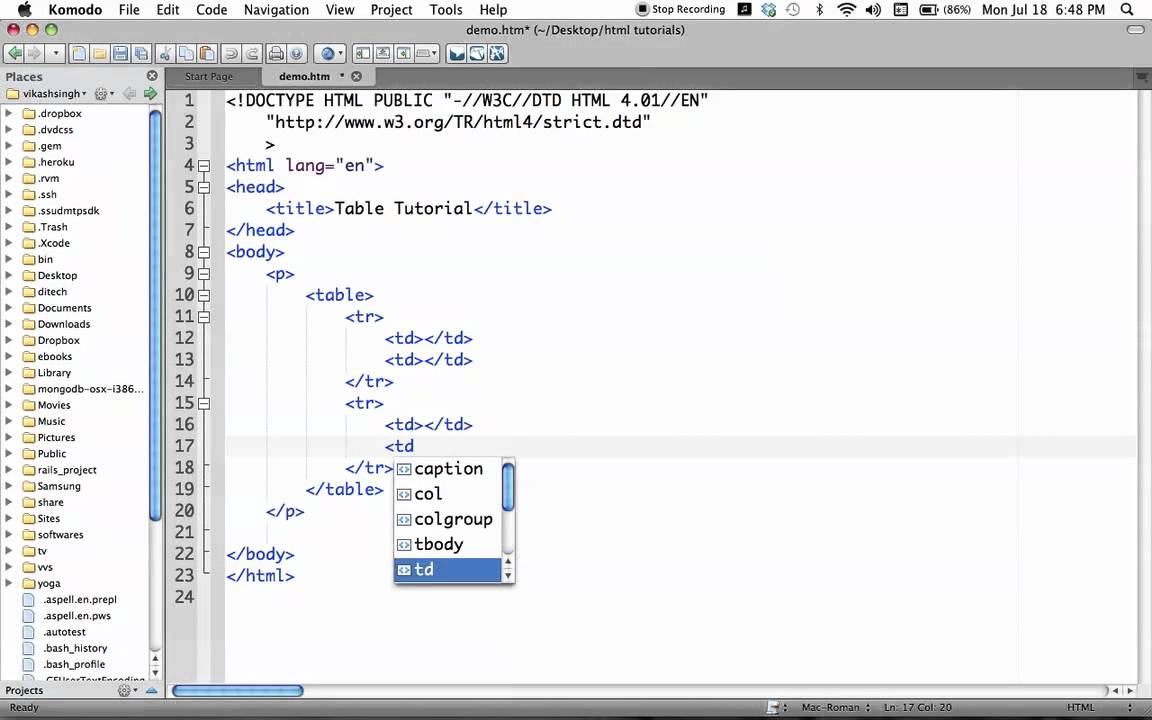Click the second blue toolbar icon
Viewport: 1152px width, 720px height.
pyautogui.click(x=478, y=54)
